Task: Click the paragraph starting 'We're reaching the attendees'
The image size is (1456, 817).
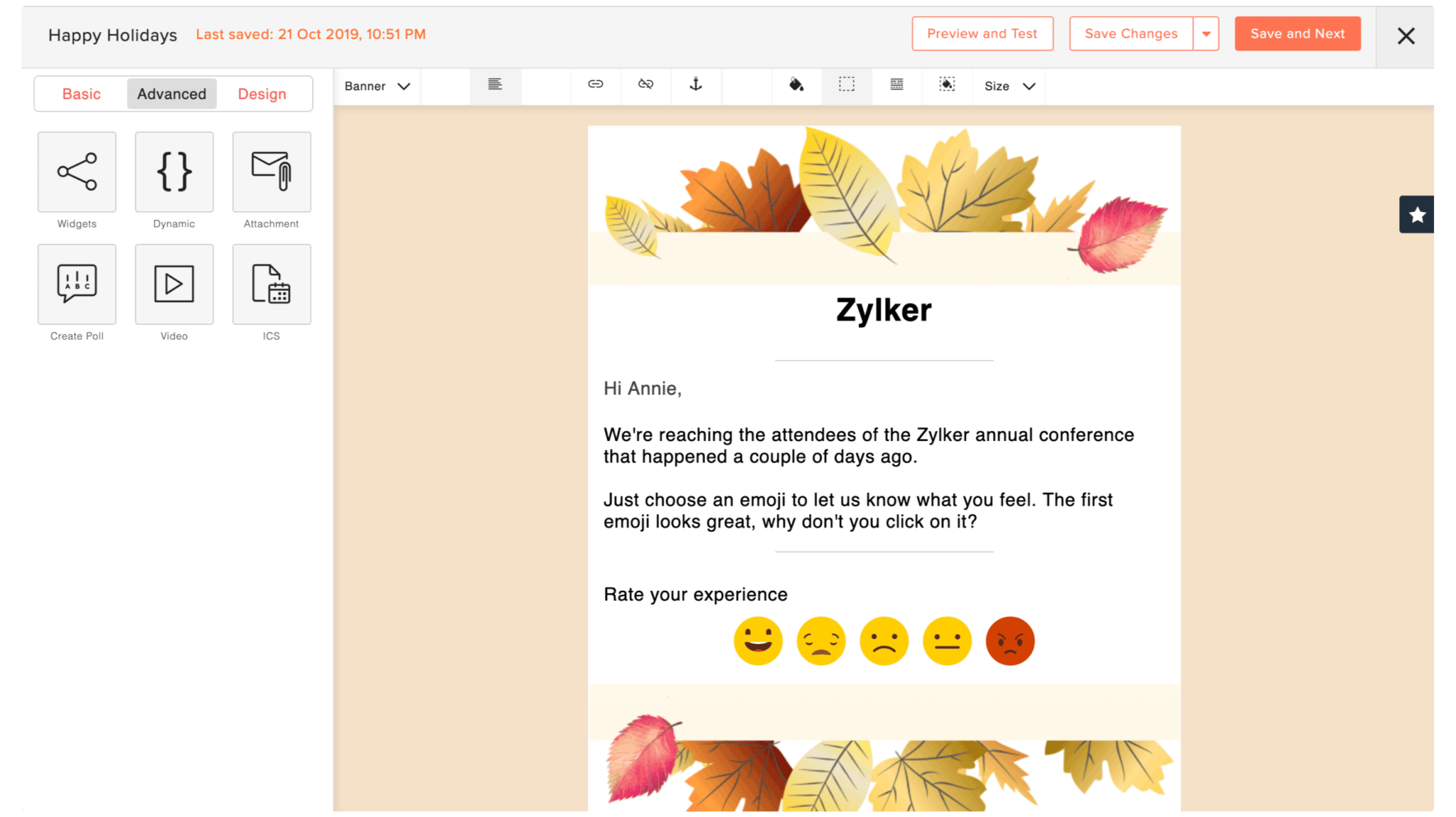Action: [869, 446]
